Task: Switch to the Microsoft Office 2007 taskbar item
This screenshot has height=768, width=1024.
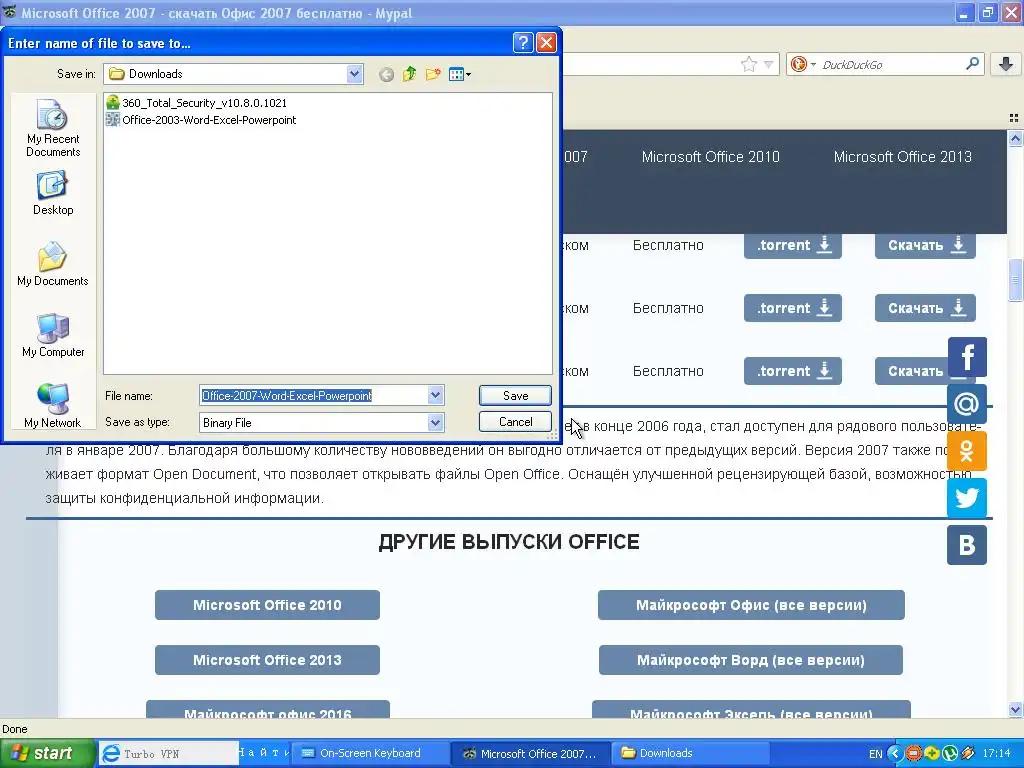Action: click(530, 754)
